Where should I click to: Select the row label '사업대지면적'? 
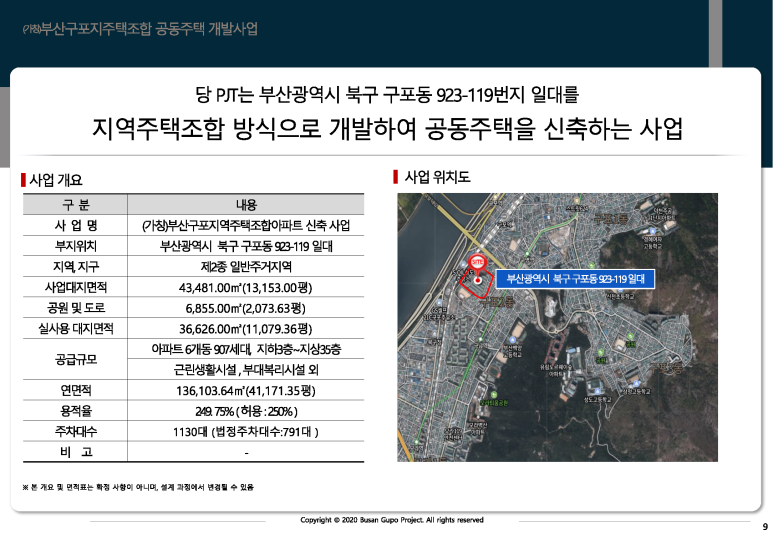click(75, 287)
